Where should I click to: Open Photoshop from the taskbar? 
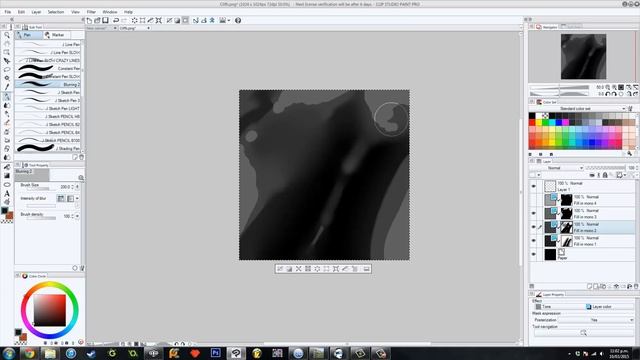point(216,353)
